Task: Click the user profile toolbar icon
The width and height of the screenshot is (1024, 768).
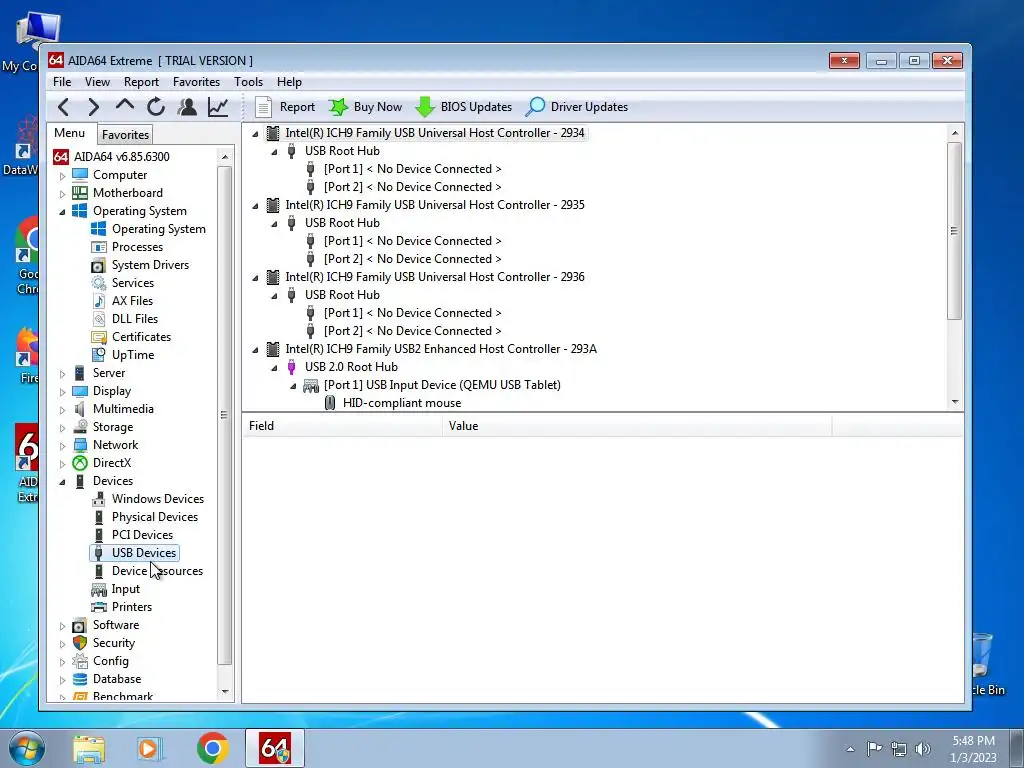Action: [x=187, y=106]
